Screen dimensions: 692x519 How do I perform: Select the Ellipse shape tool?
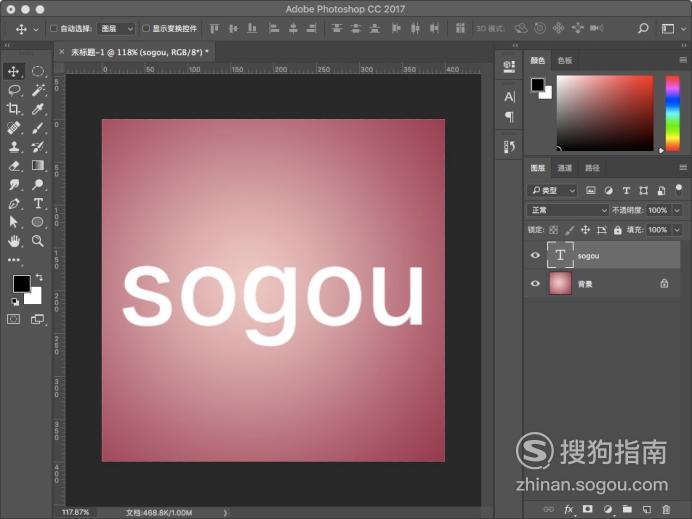38,222
